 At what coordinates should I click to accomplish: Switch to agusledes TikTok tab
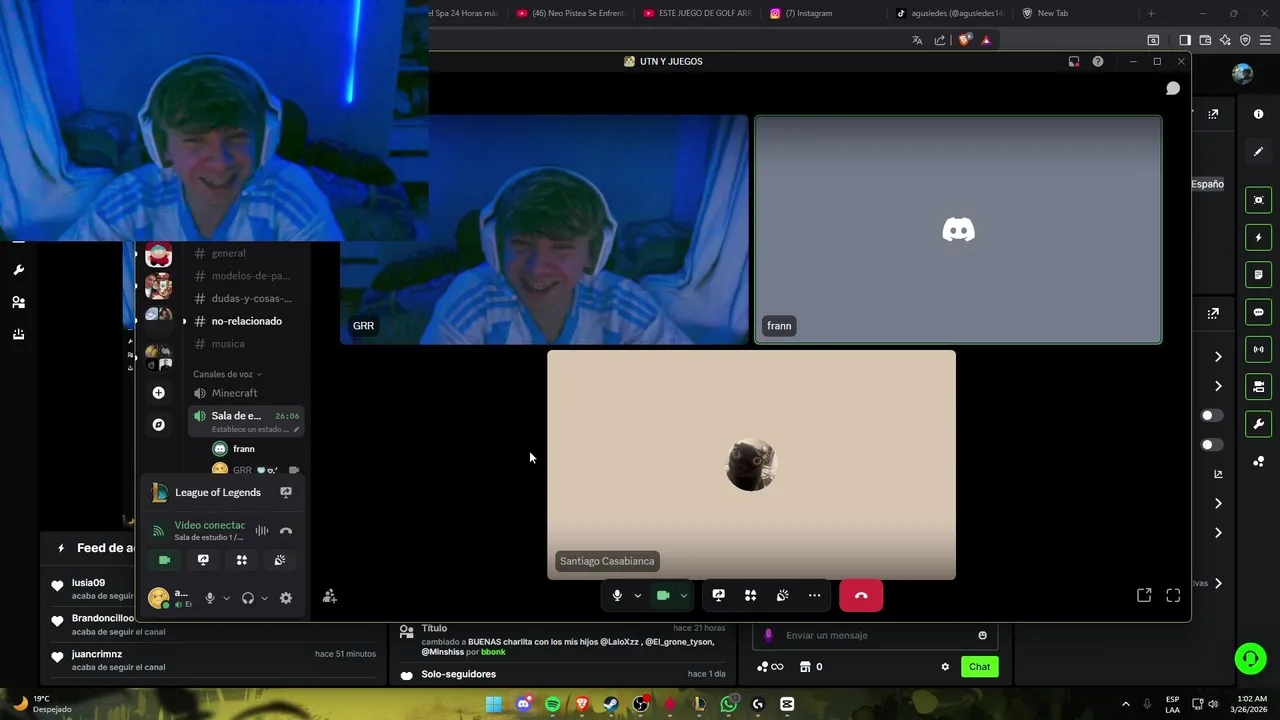click(x=949, y=13)
